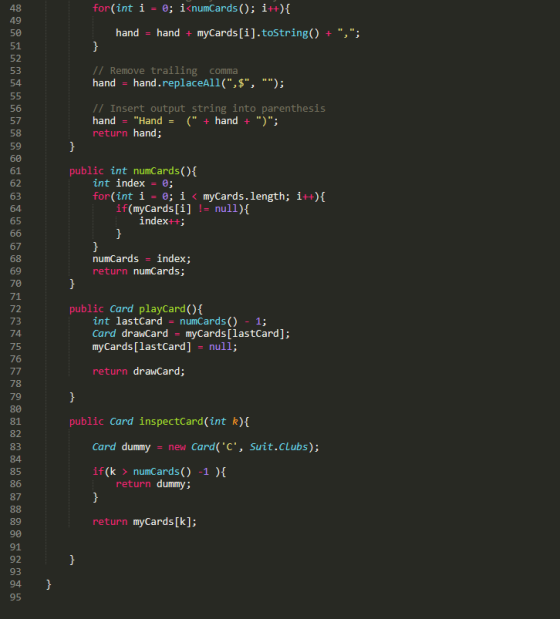Click line number 81 in the gutter

[x=15, y=422]
